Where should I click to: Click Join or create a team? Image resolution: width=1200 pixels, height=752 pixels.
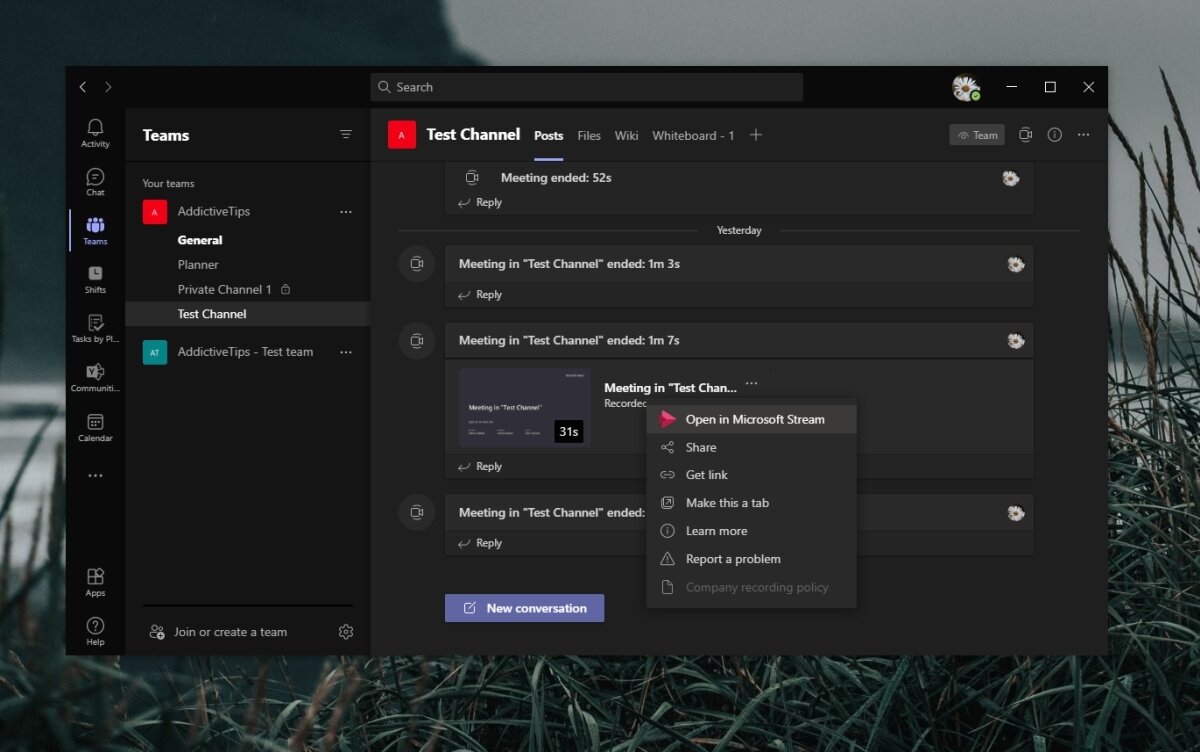(x=230, y=632)
